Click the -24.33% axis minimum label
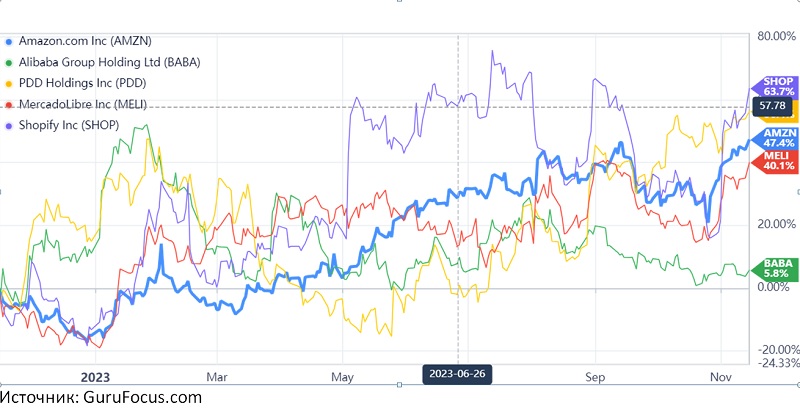This screenshot has width=800, height=412. point(776,363)
